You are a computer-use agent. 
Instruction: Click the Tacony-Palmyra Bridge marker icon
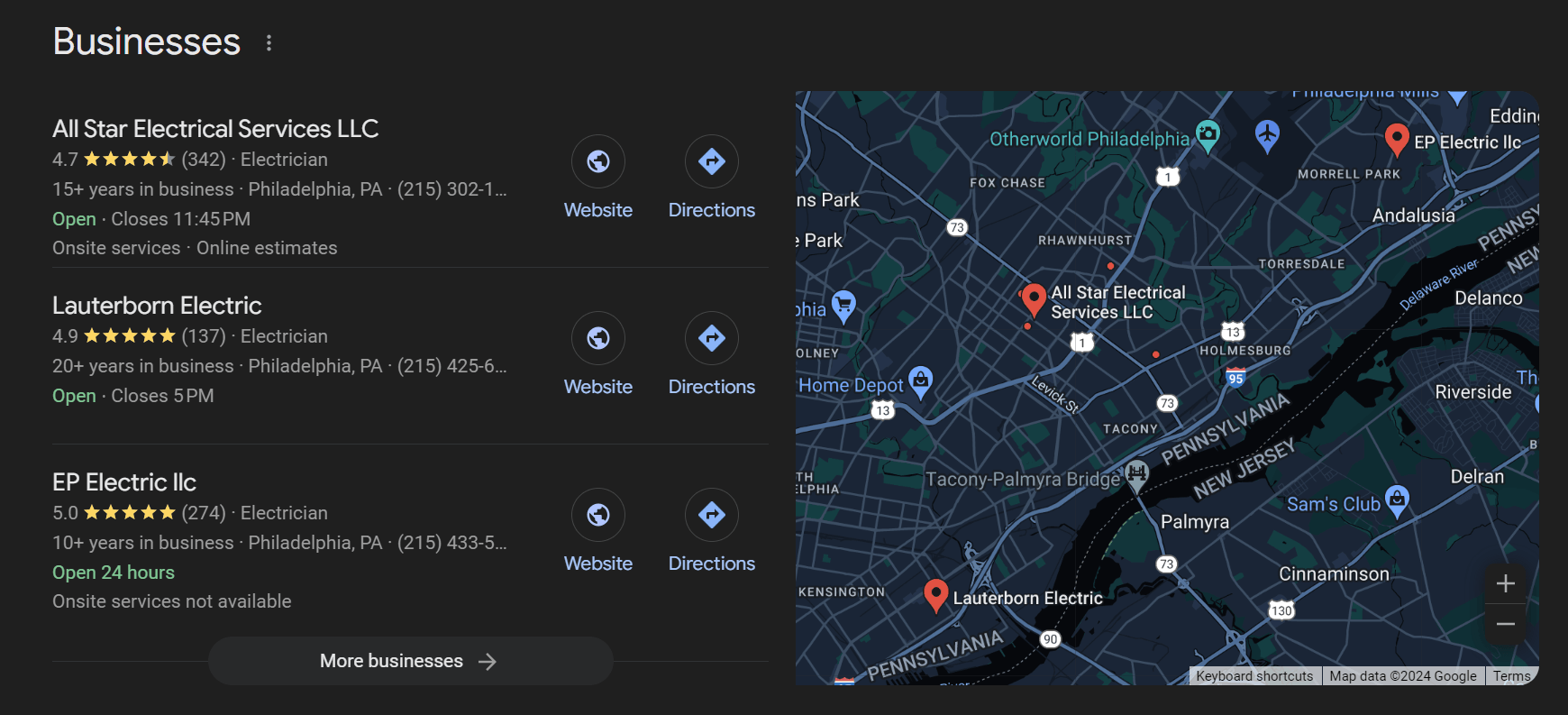(1137, 474)
